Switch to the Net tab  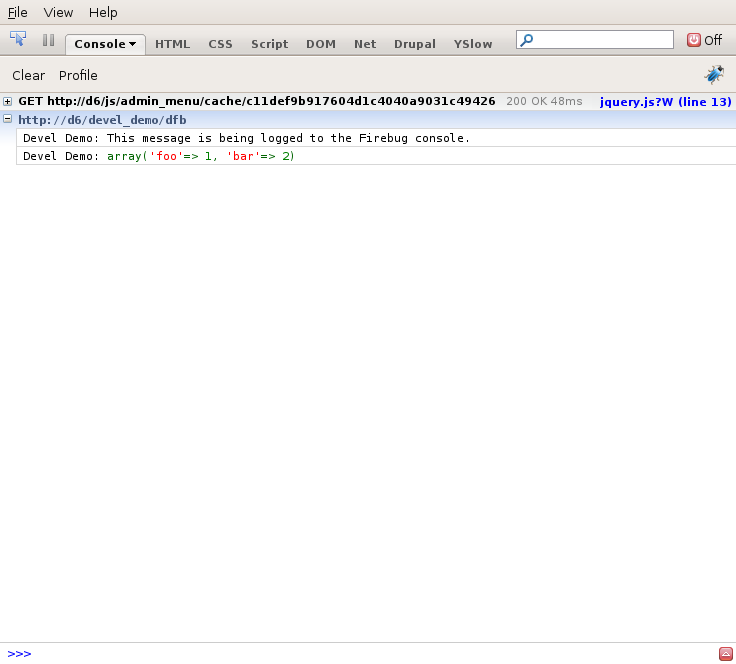point(365,44)
